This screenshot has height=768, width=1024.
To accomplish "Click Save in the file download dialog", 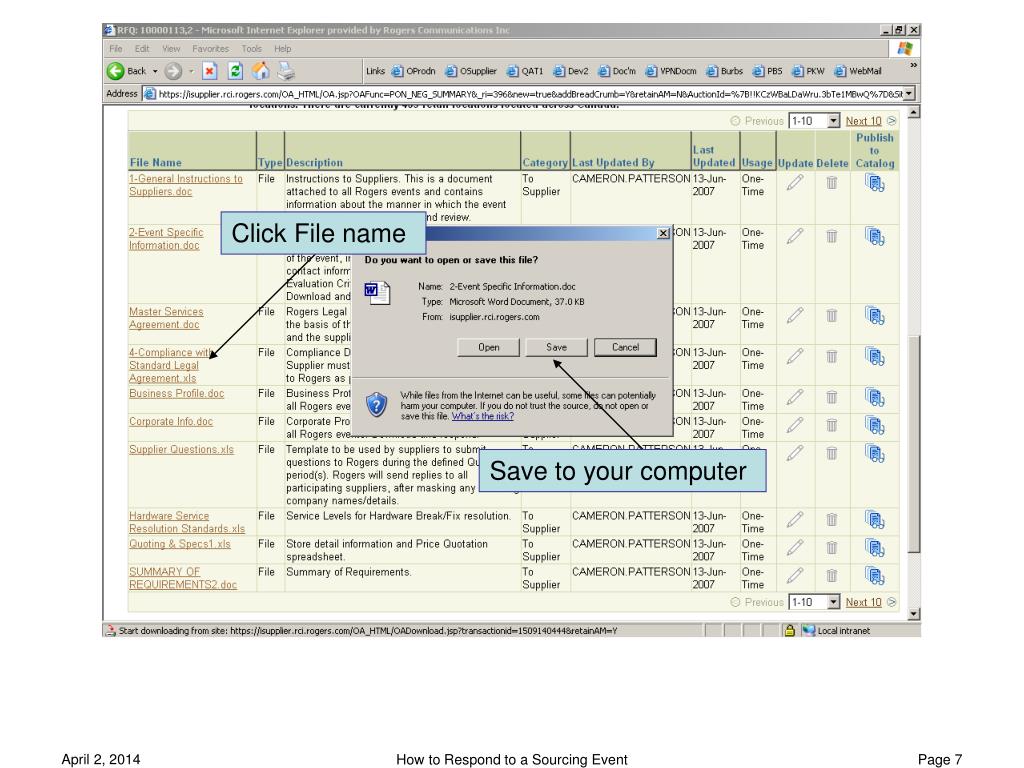I will point(556,347).
